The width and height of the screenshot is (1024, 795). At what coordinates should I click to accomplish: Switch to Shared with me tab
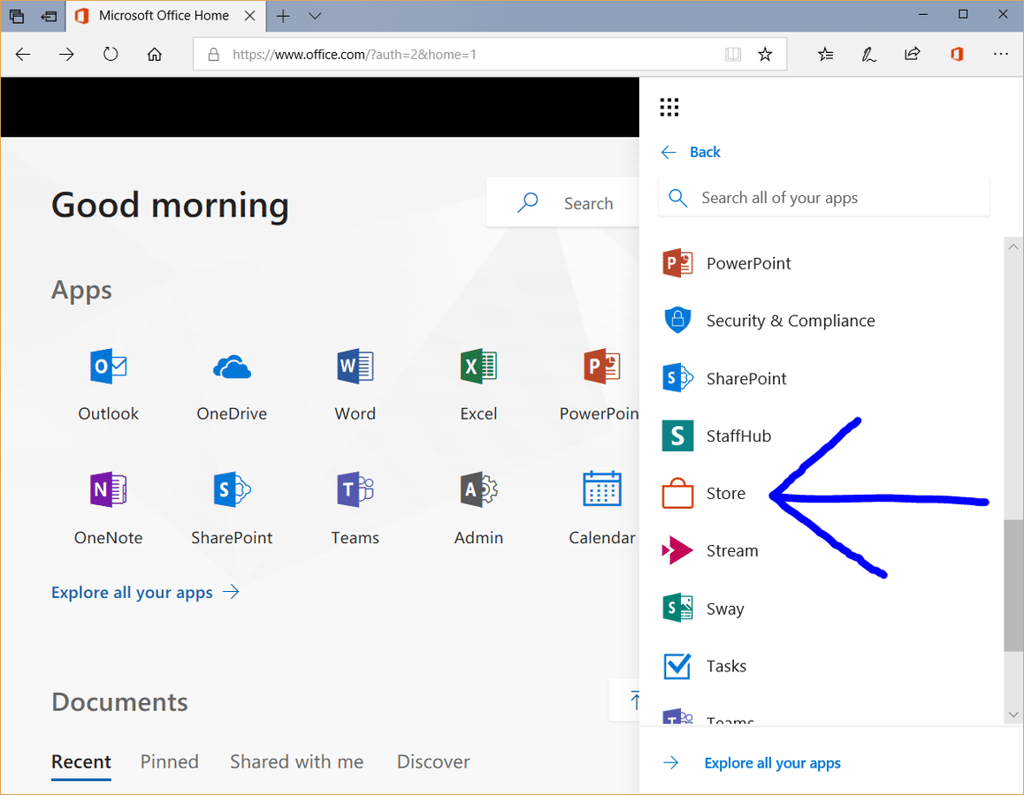[296, 762]
